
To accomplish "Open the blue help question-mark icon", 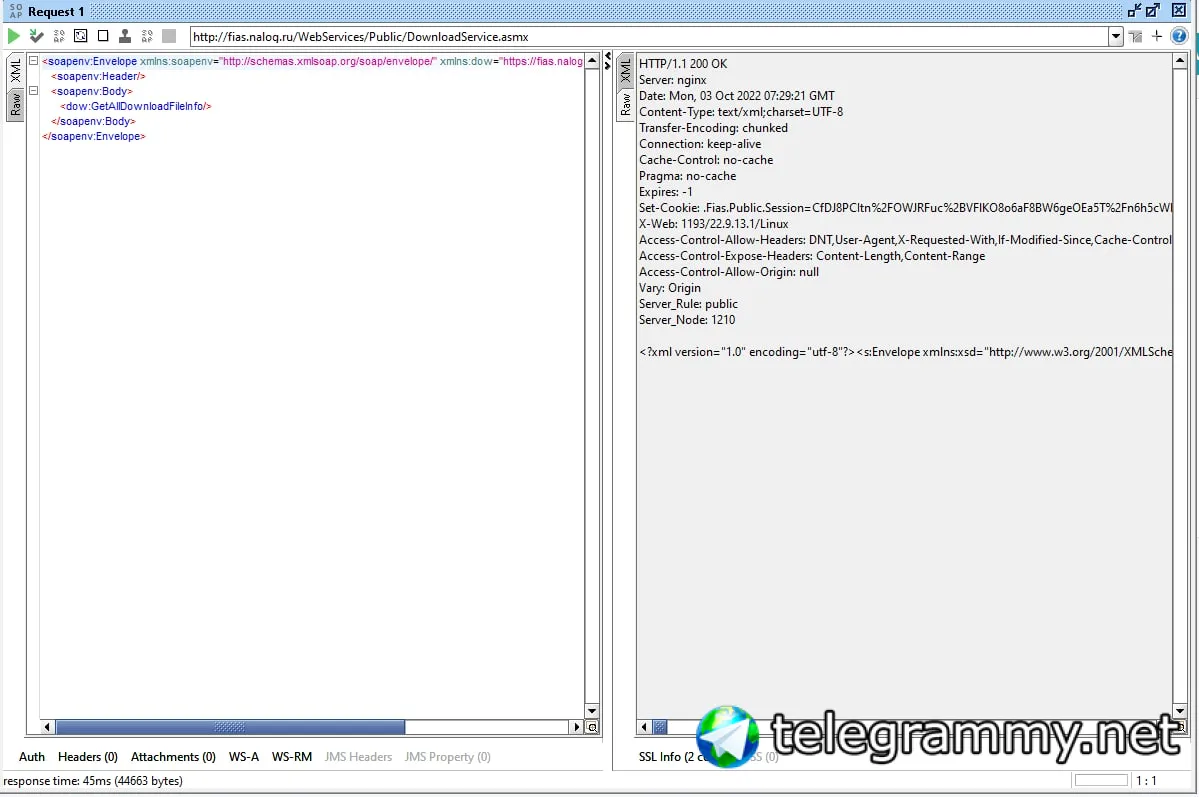I will tap(1179, 36).
